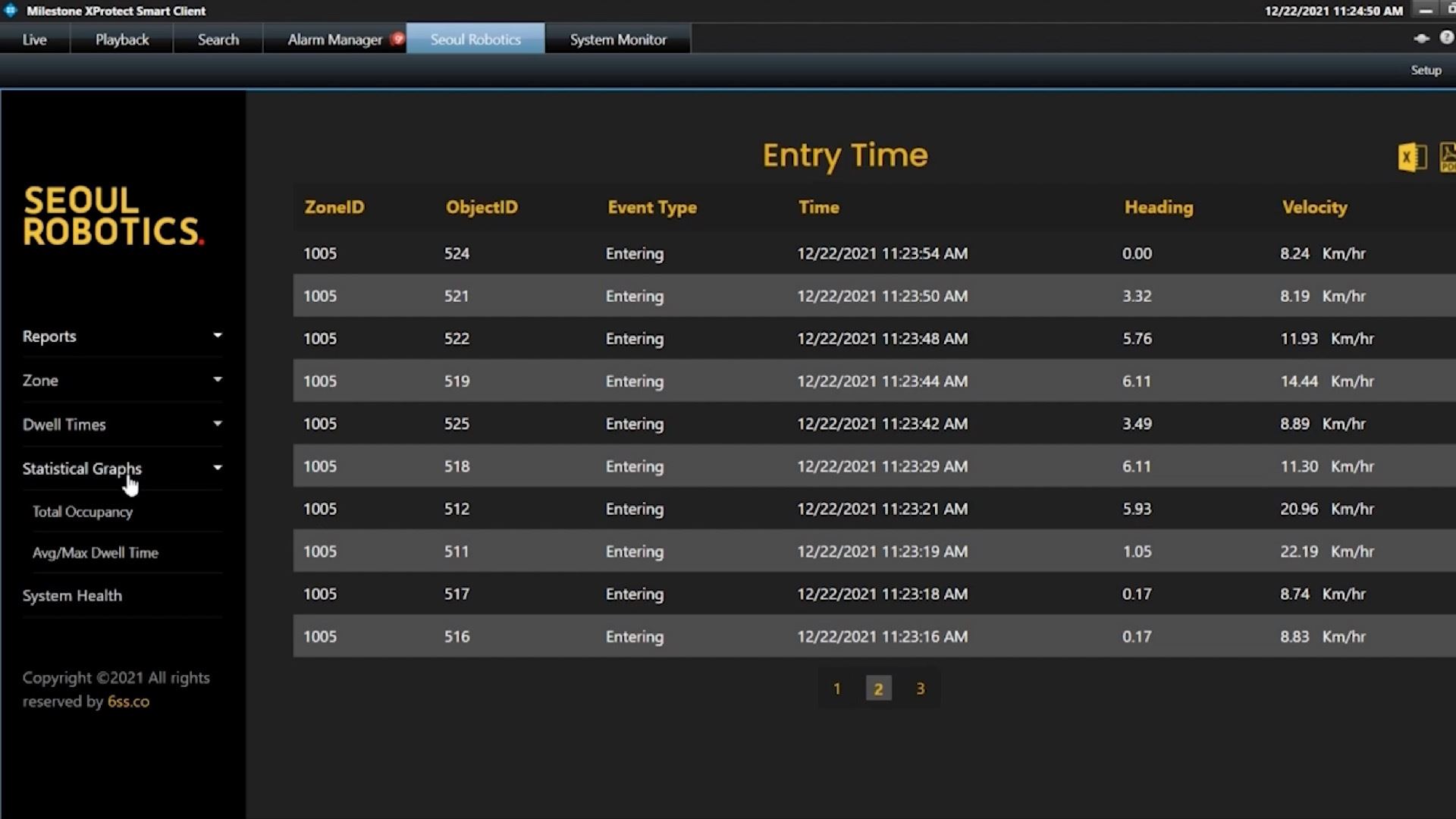Viewport: 1456px width, 819px height.
Task: Click the Heading column header
Action: pos(1159,207)
